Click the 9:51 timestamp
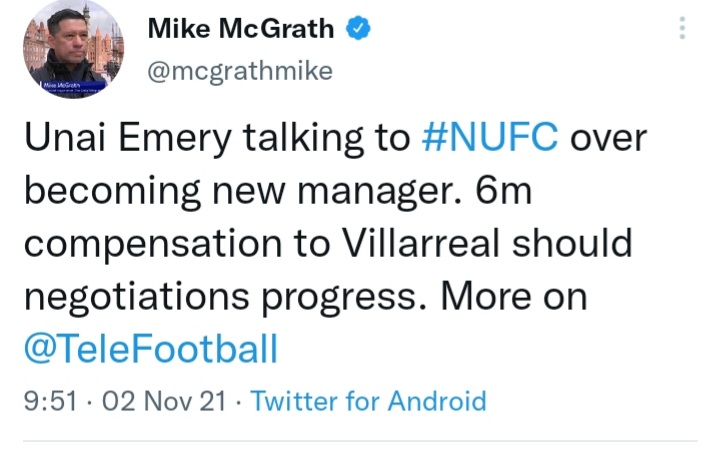The image size is (707, 455). (47, 402)
